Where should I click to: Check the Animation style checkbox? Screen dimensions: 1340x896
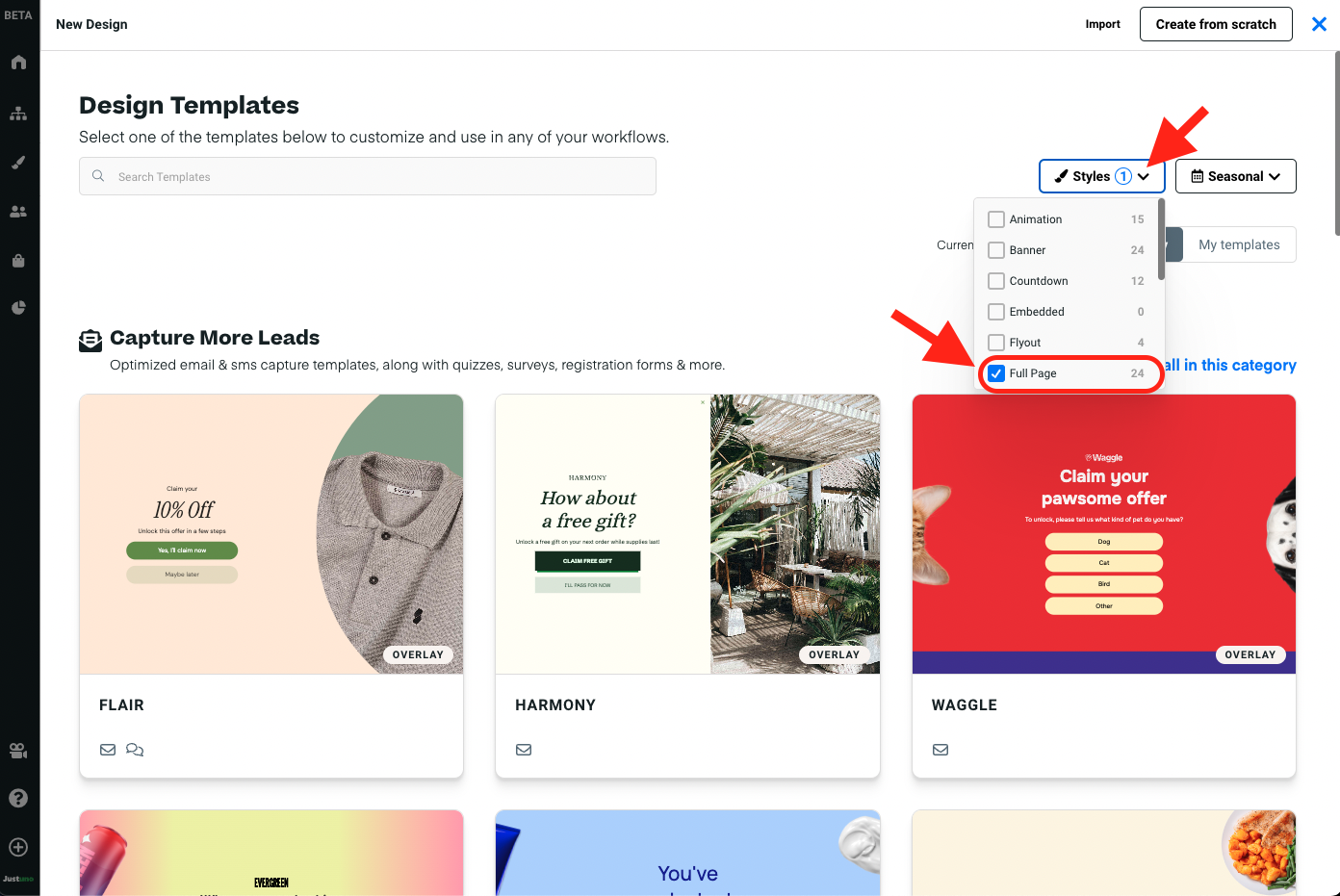pyautogui.click(x=996, y=219)
